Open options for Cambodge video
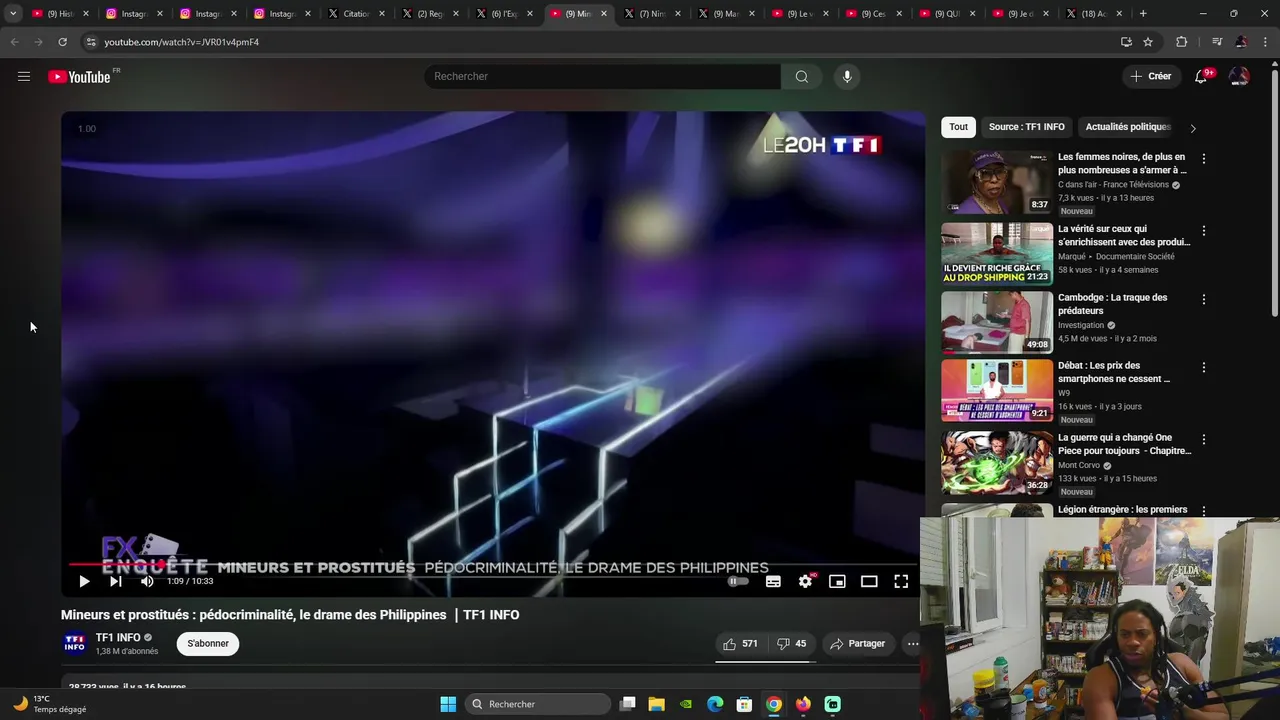This screenshot has width=1280, height=720. coord(1204,299)
